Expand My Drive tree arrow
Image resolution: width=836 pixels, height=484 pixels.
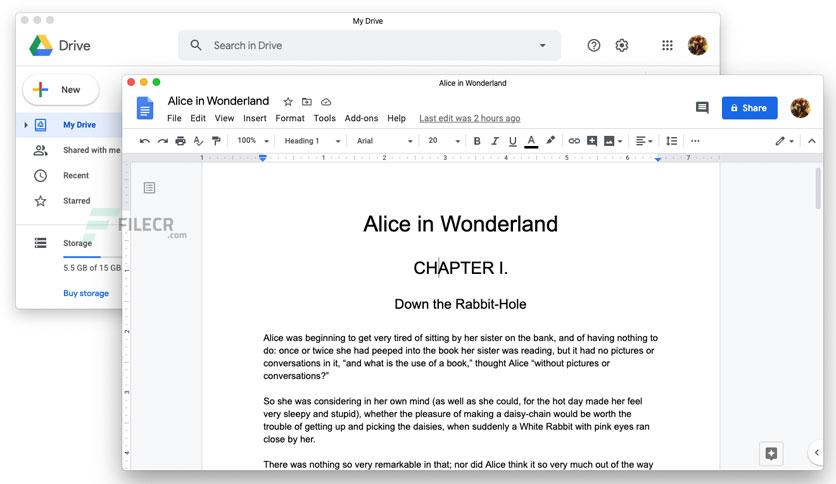click(x=26, y=125)
